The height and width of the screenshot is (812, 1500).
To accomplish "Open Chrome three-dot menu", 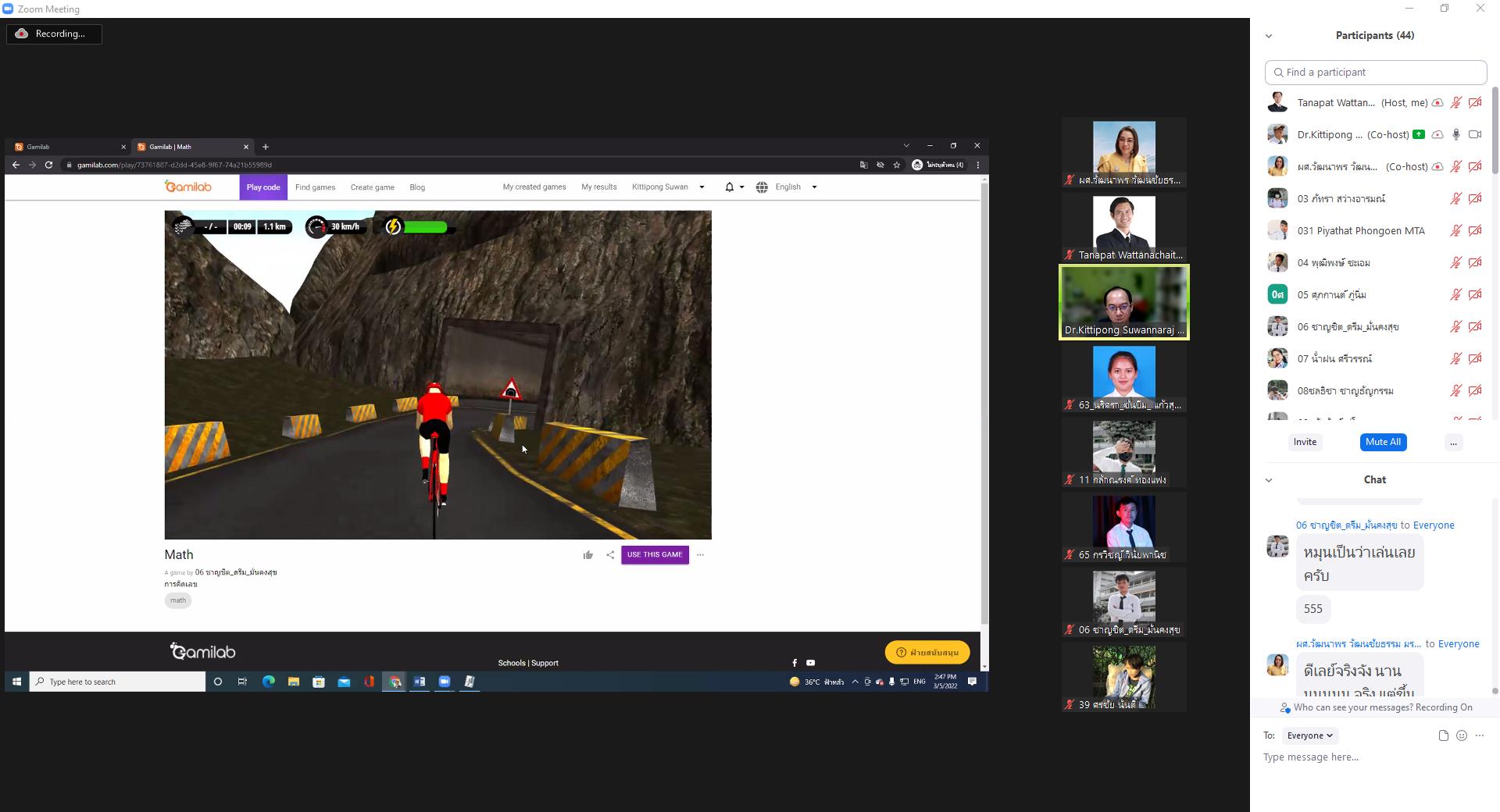I will 977,165.
